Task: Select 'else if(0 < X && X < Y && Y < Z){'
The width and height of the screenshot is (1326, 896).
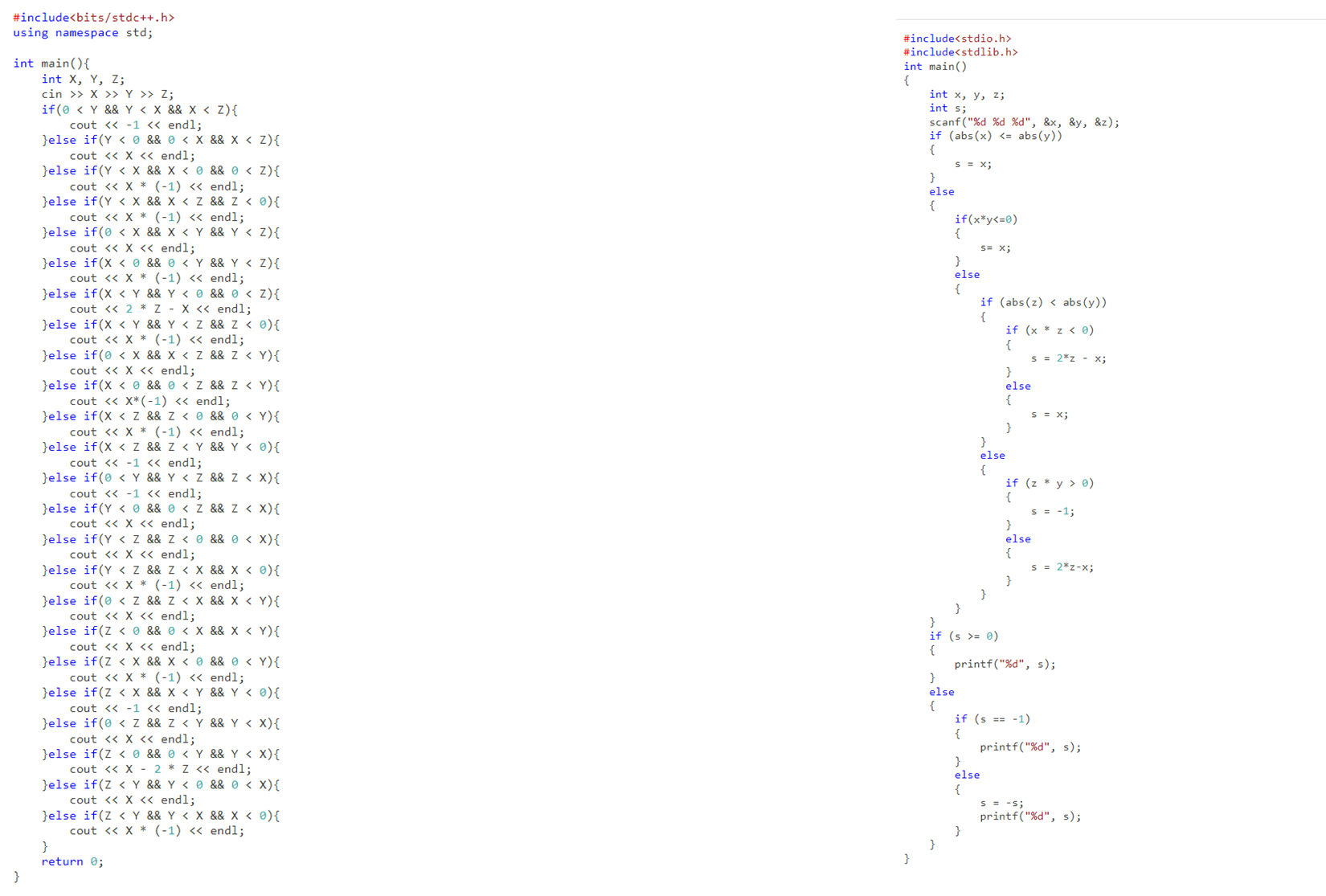Action: click(x=164, y=232)
